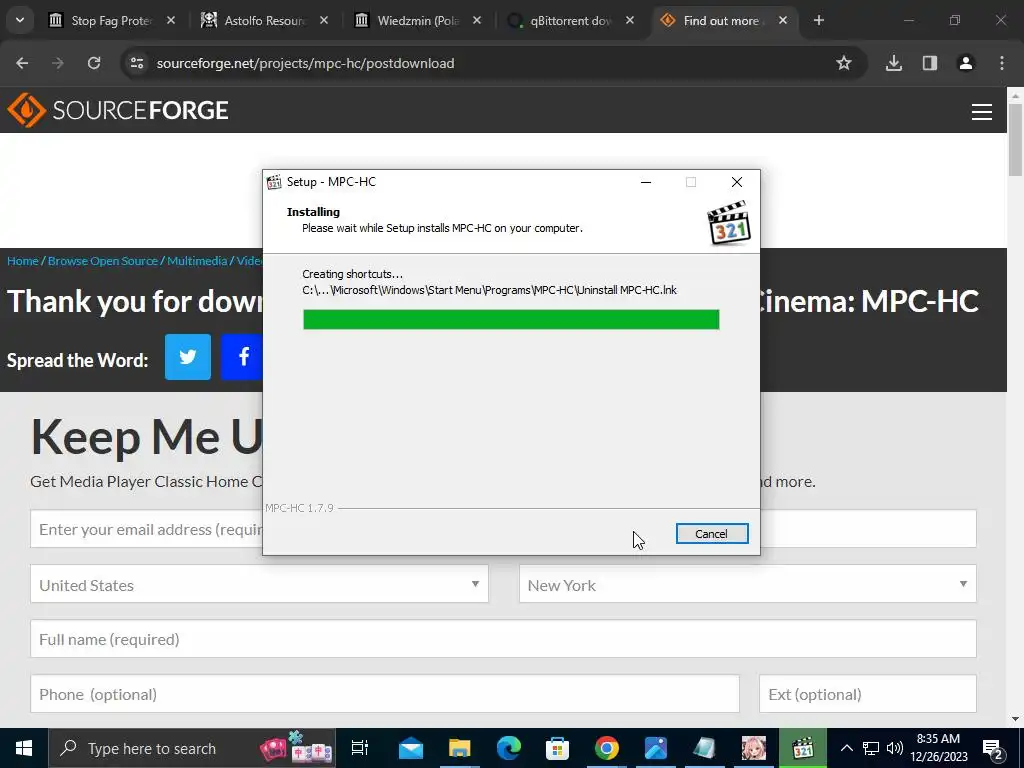Open network status tray icon
Viewport: 1024px width, 768px height.
(x=871, y=748)
